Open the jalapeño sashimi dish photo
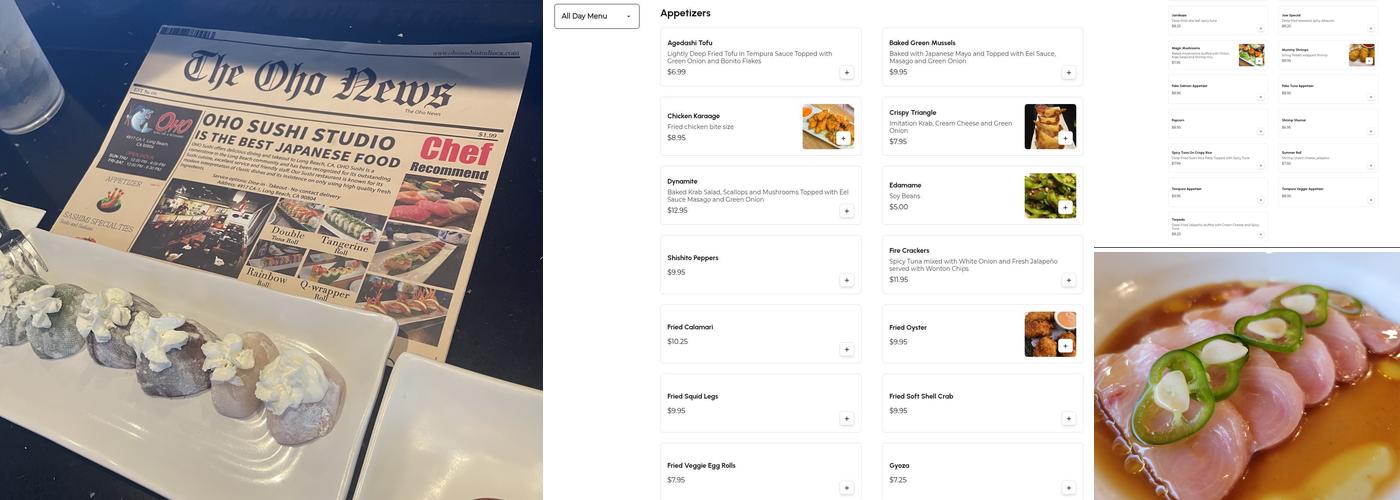The image size is (1400, 500). tap(1247, 376)
